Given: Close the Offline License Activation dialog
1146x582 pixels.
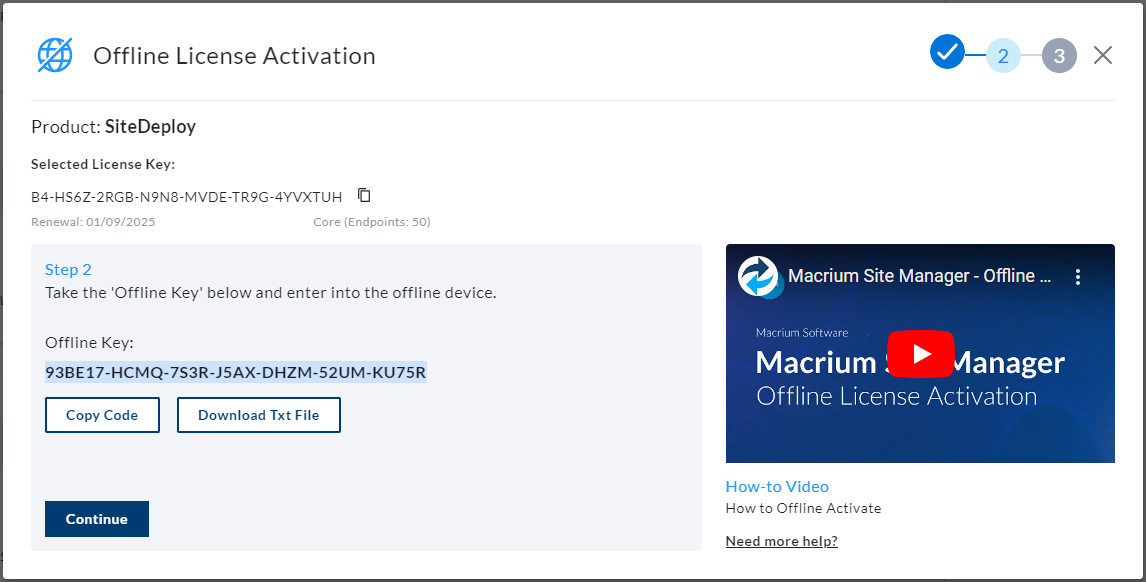Looking at the screenshot, I should pyautogui.click(x=1103, y=55).
